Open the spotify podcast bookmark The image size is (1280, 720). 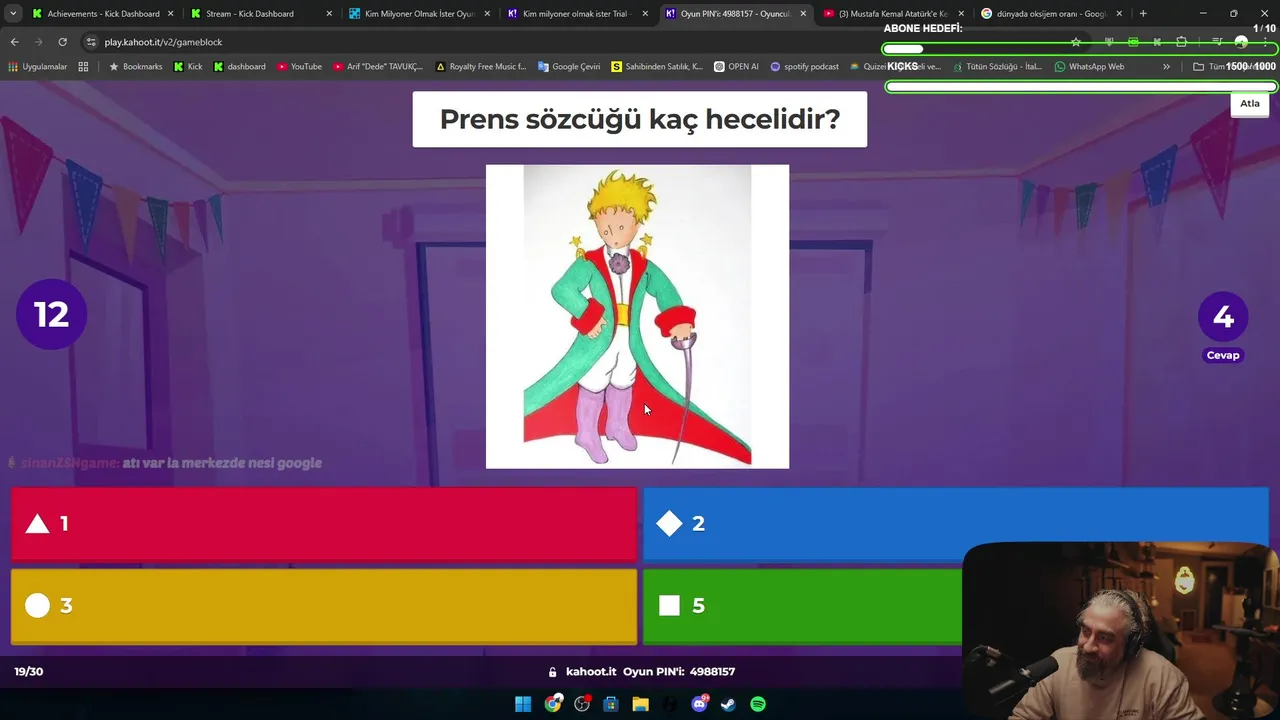tap(804, 67)
